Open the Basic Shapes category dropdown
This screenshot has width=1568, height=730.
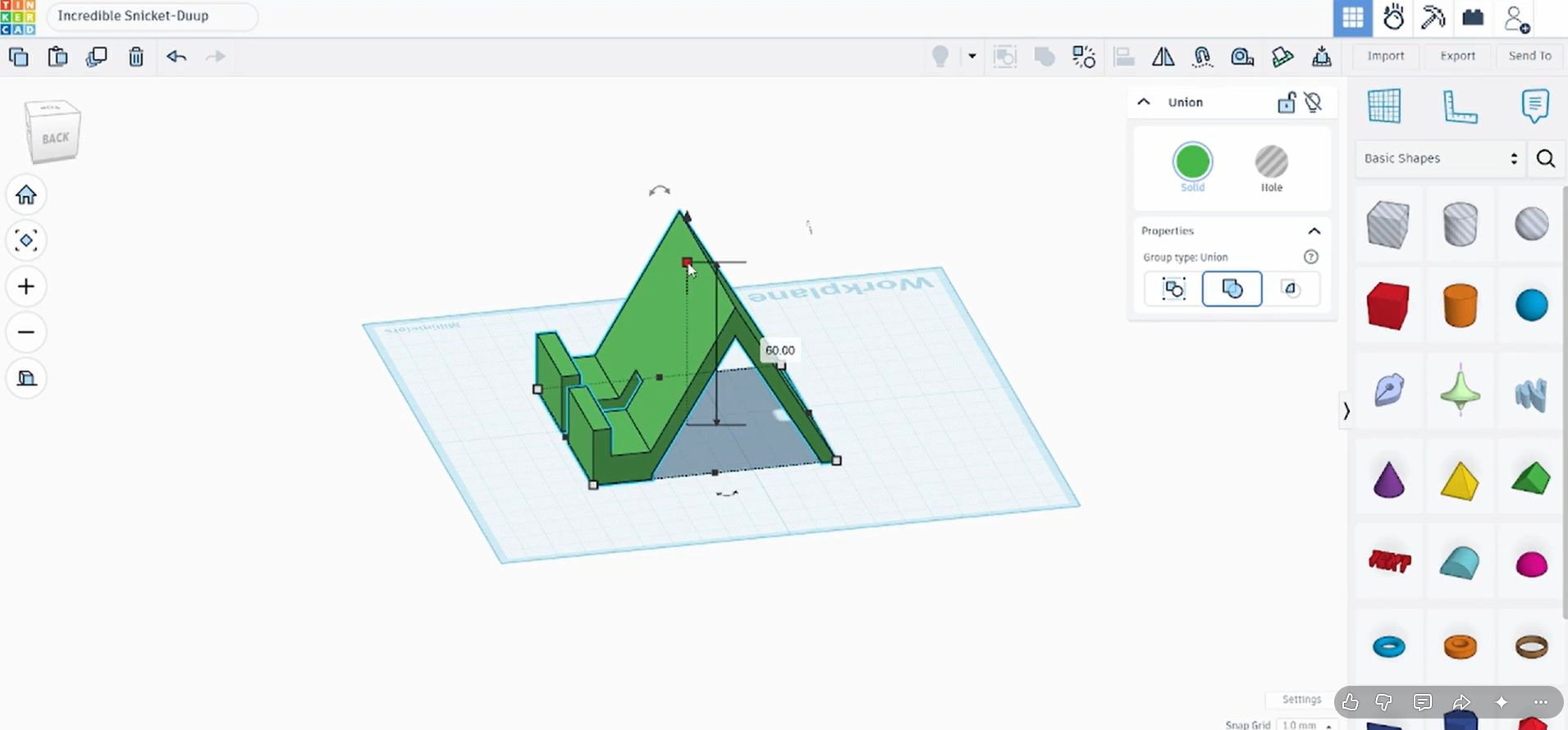1440,158
